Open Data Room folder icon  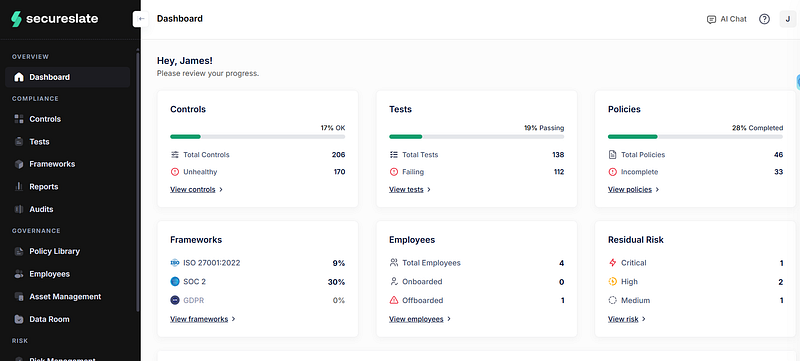coord(19,319)
